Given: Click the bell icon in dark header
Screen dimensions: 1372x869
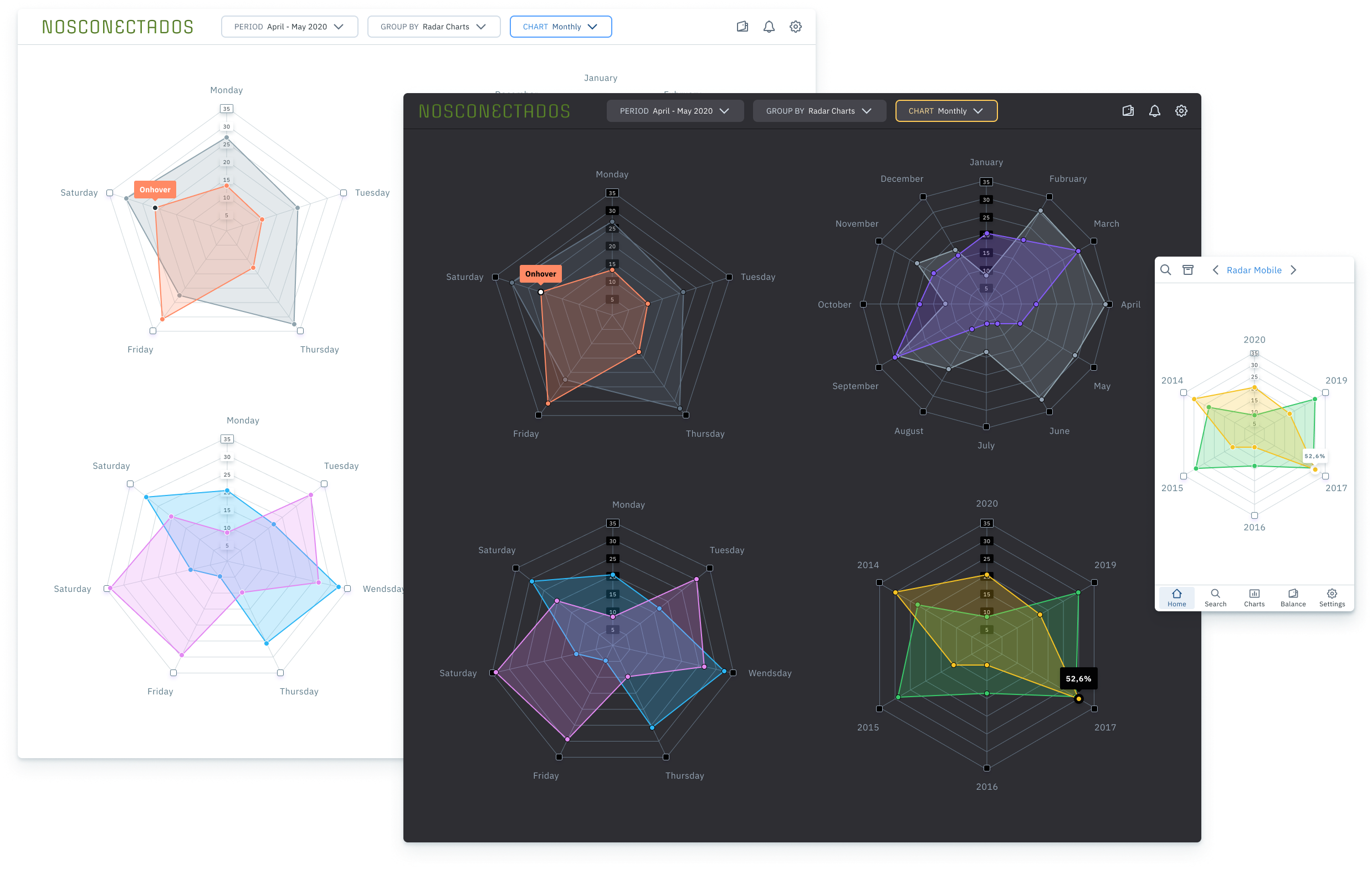Looking at the screenshot, I should pos(1154,110).
